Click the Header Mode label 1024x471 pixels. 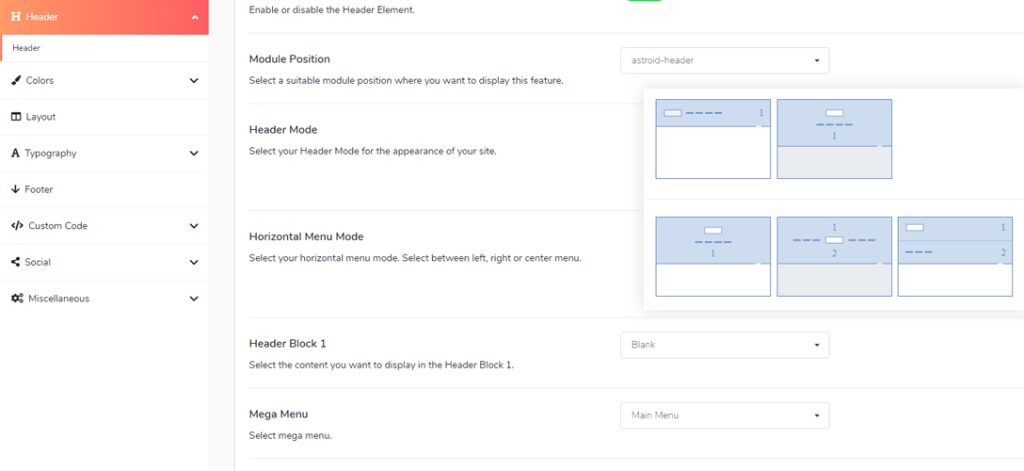pyautogui.click(x=283, y=130)
